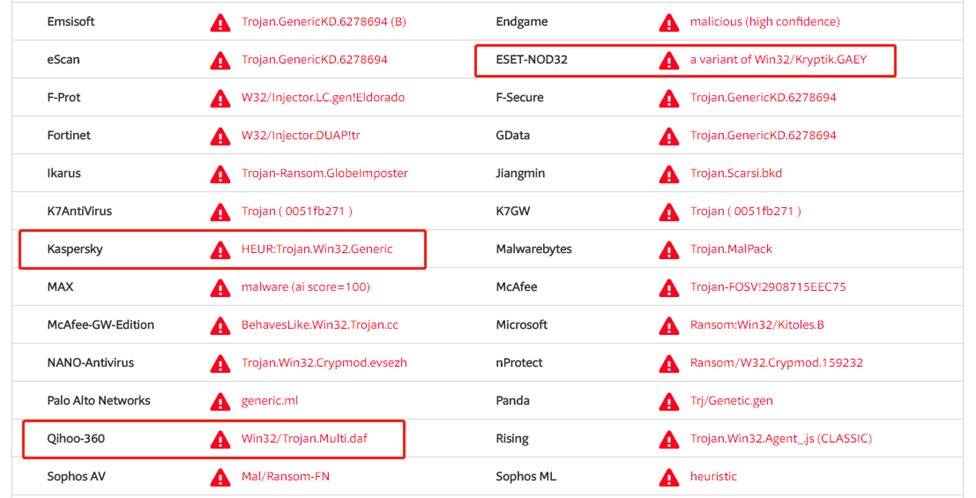The height and width of the screenshot is (498, 976).
Task: Click the HEUR:Trojan.Win32.Generic detection text
Action: click(317, 249)
